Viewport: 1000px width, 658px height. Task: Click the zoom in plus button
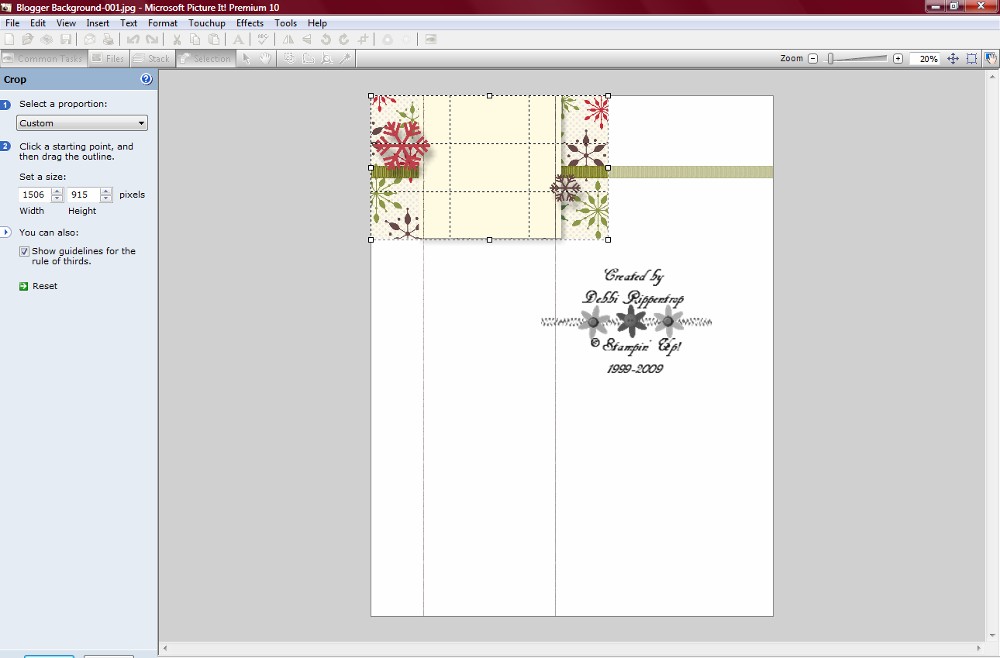click(x=898, y=59)
